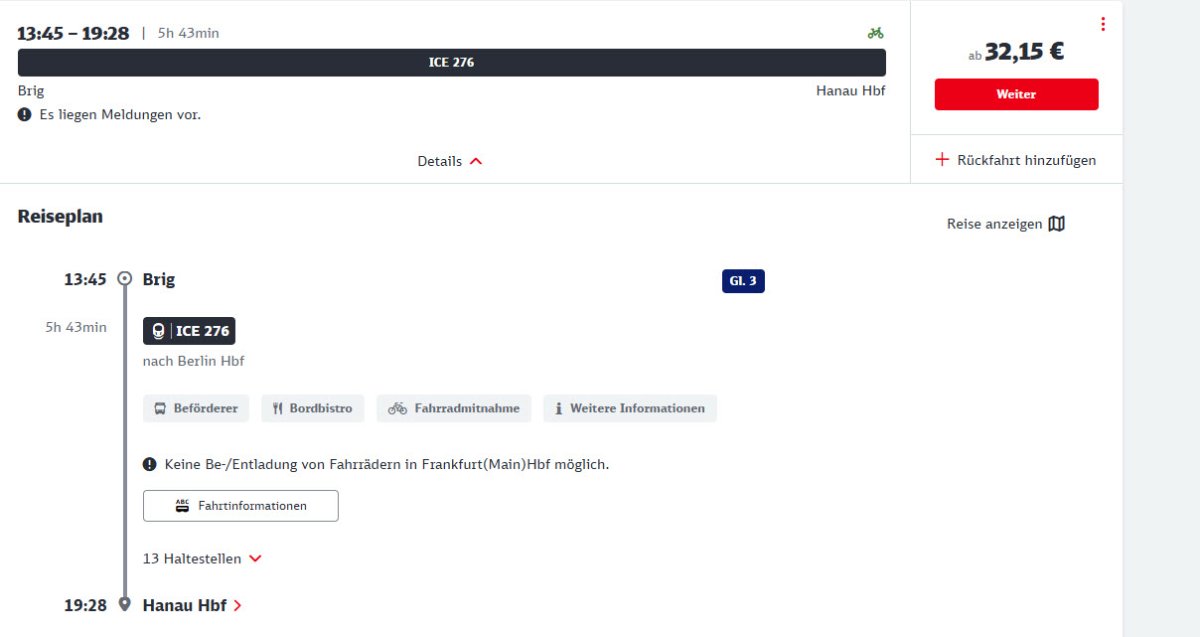Click the dark ICE 276 journey bar
1200x637 pixels.
451,62
